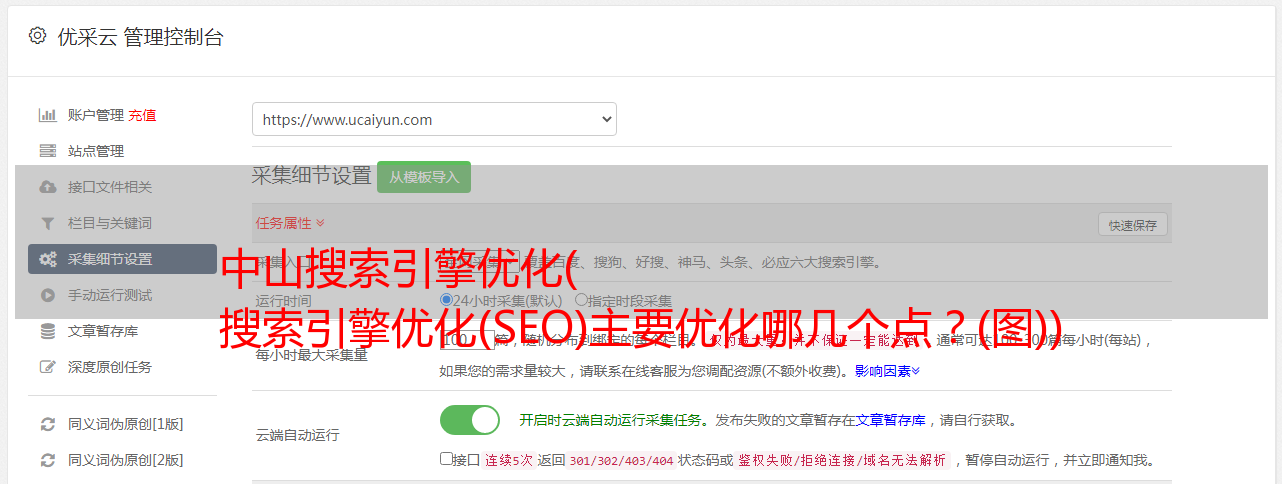Click the play icon for 手动运行测试
Image resolution: width=1282 pixels, height=484 pixels.
[47, 295]
